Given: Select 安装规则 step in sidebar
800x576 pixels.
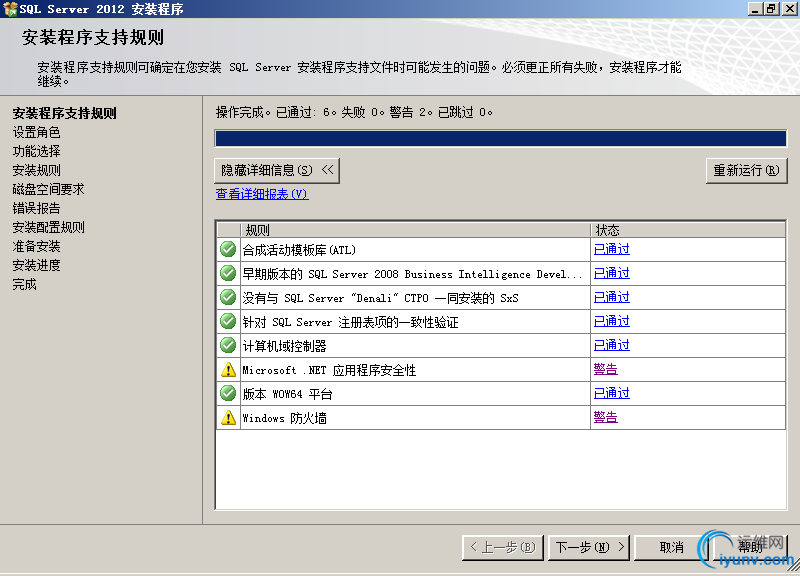Looking at the screenshot, I should (36, 170).
